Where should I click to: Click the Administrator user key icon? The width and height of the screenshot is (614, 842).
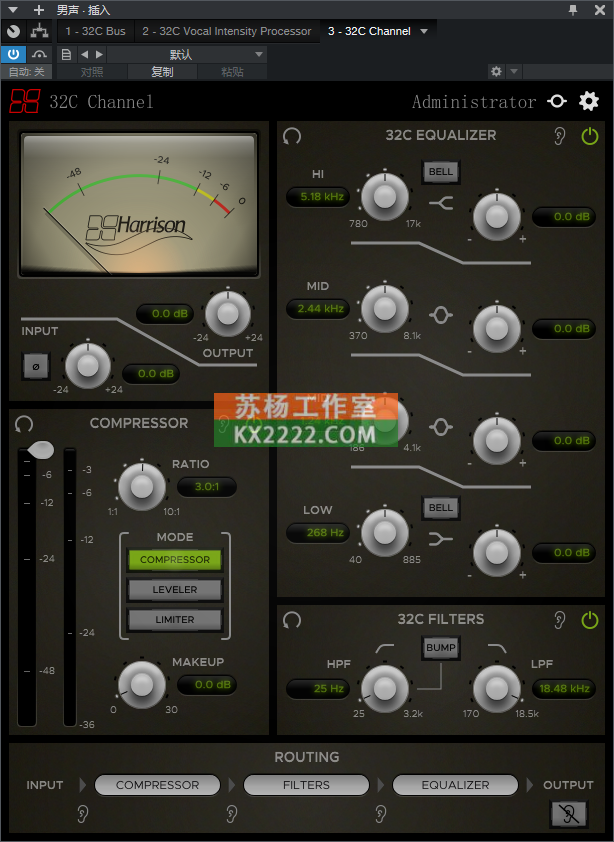tap(557, 101)
